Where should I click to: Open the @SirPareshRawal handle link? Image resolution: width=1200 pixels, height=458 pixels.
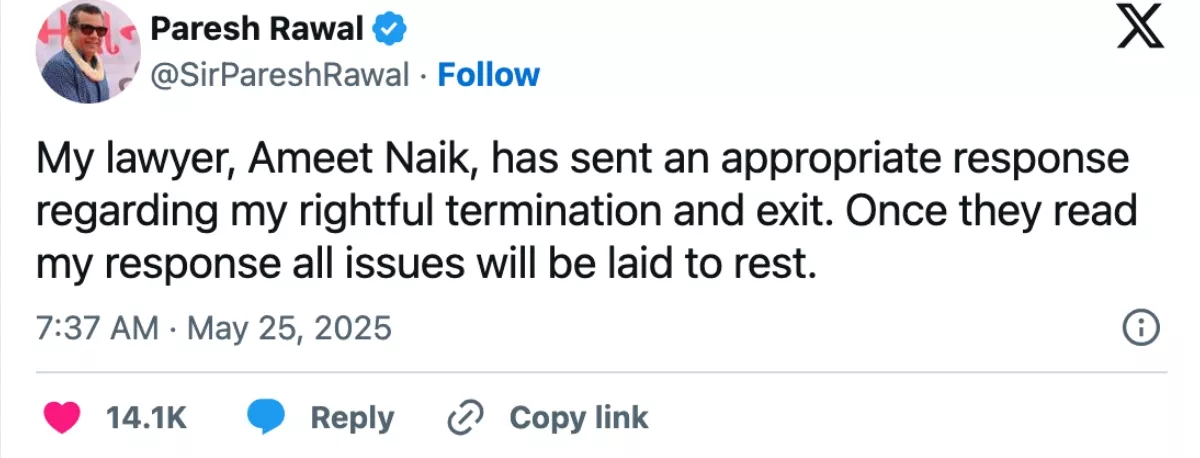pyautogui.click(x=279, y=75)
